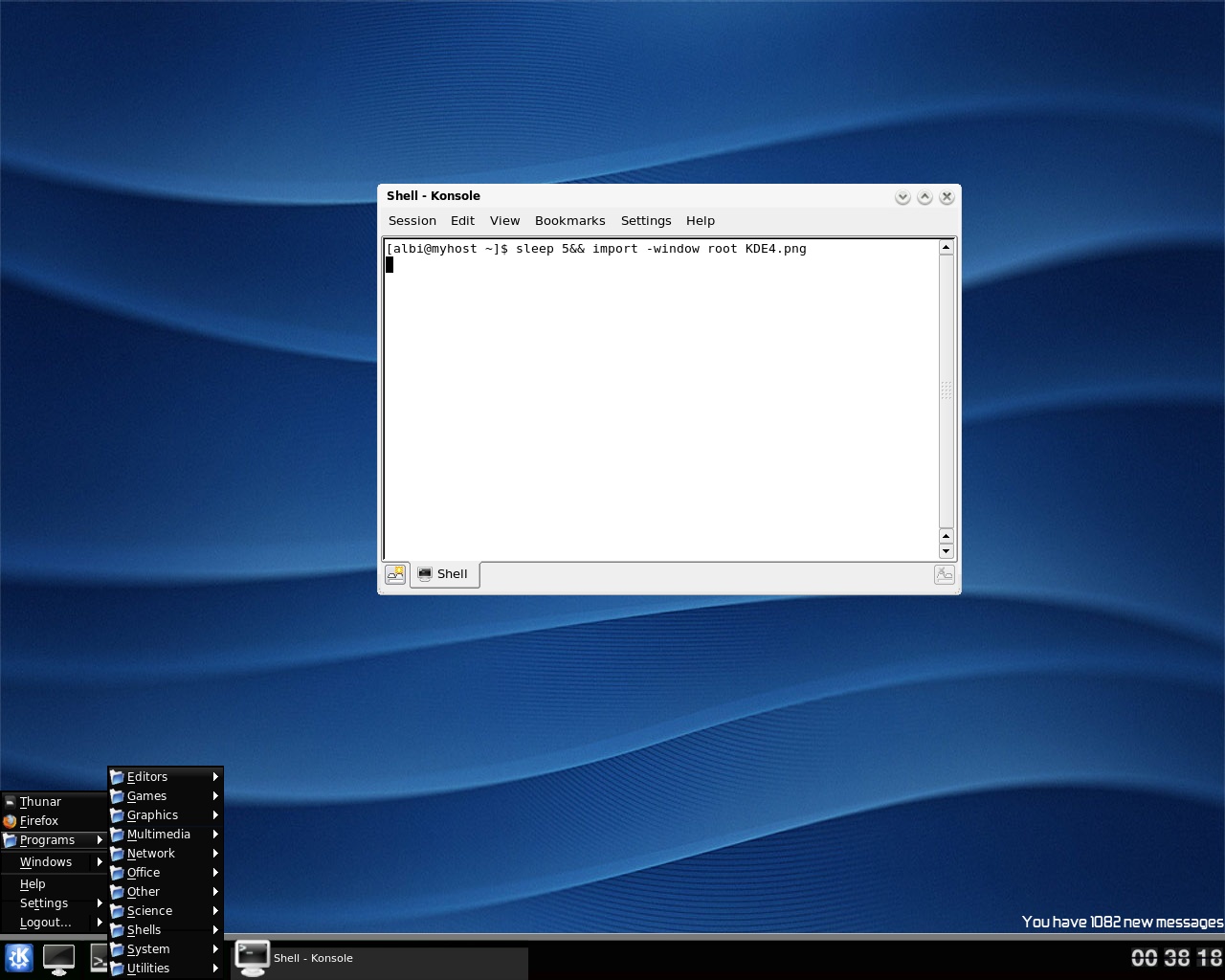
Task: Minimize the Konsole window
Action: click(x=902, y=197)
